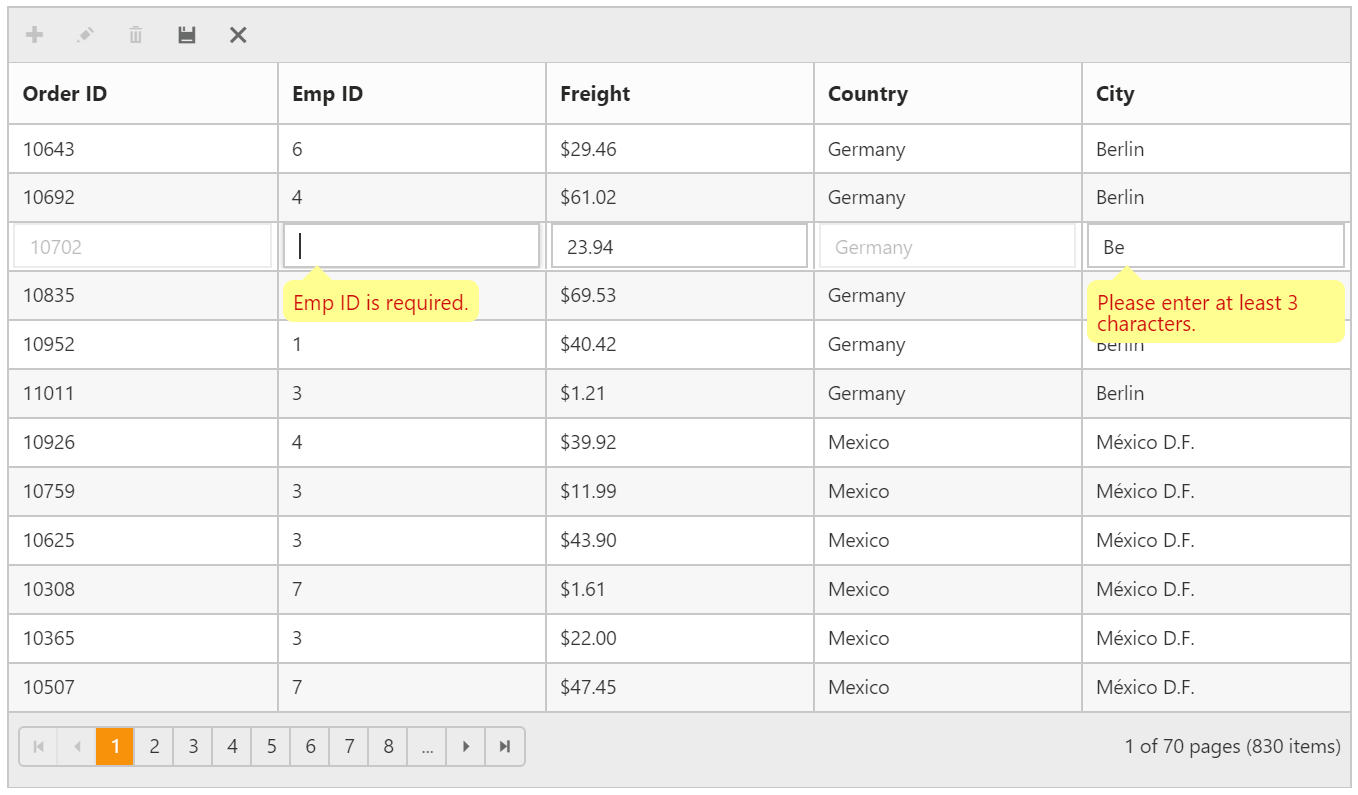Click the Country field with Germany placeholder

tap(947, 245)
